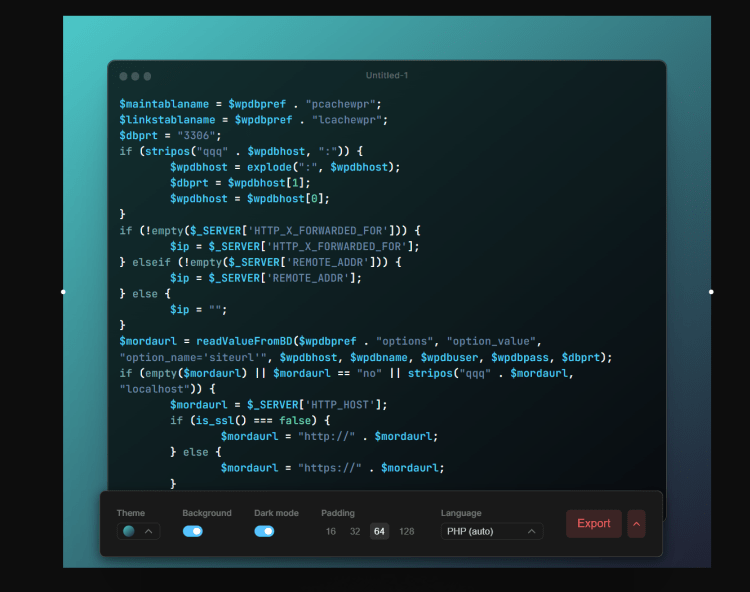Click the first window control dot
Screen dimensions: 750x592
[x=123, y=76]
